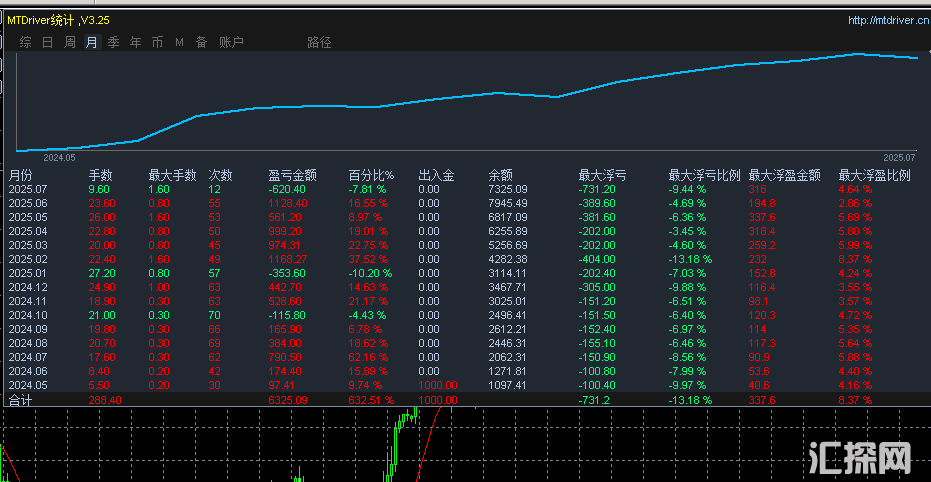Open the 账户 account tab
Image resolution: width=931 pixels, height=482 pixels.
[232, 42]
